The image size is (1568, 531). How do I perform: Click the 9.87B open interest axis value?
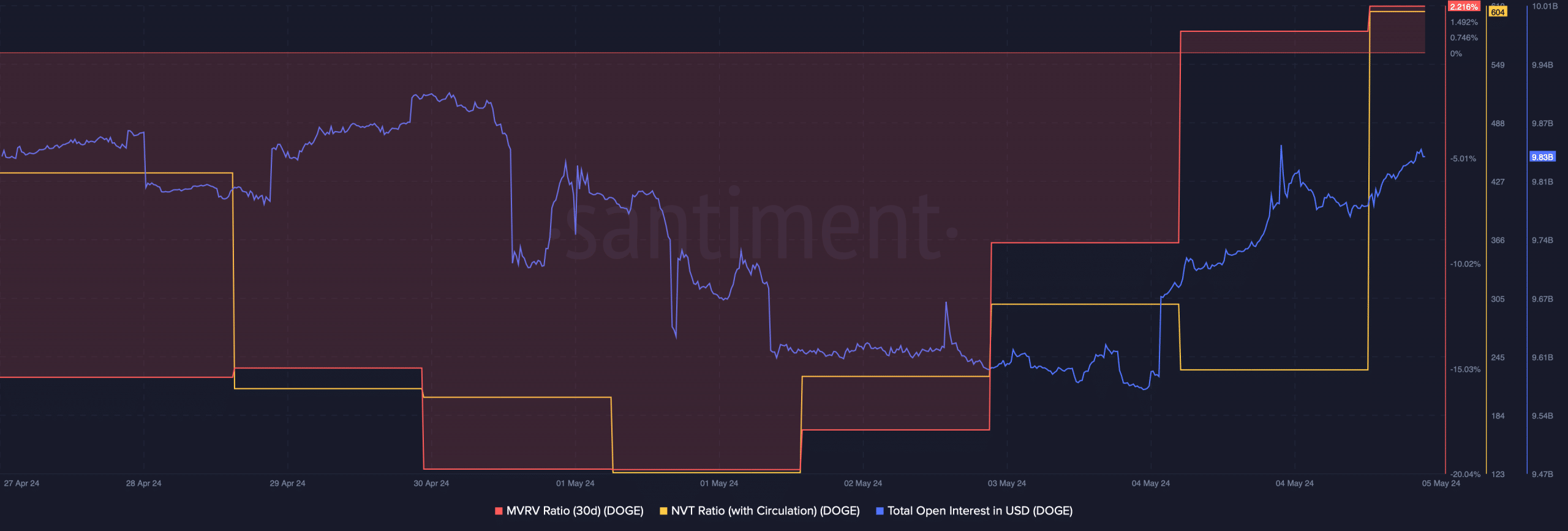coord(1542,123)
